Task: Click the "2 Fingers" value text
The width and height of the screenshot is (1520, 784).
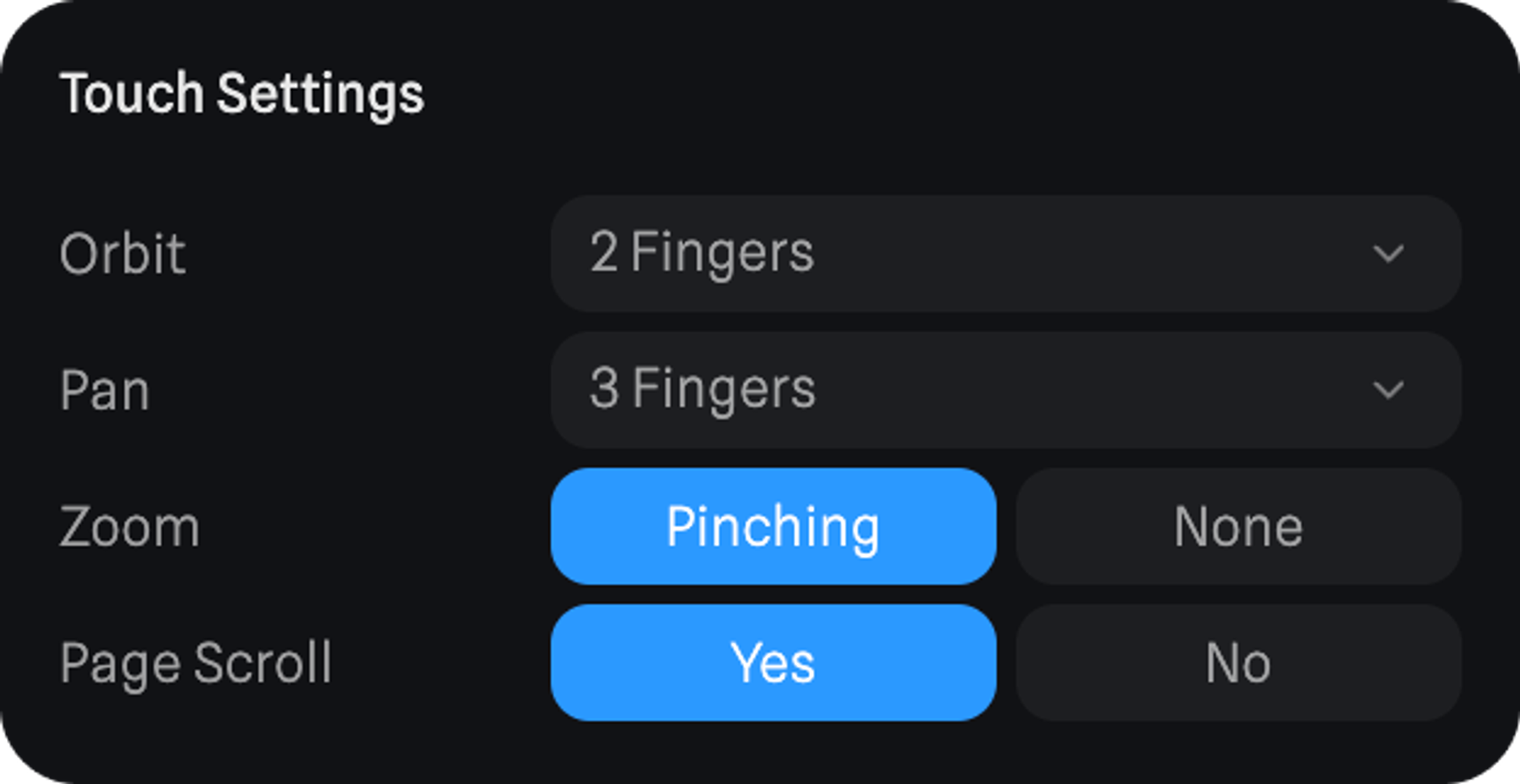Action: tap(701, 252)
